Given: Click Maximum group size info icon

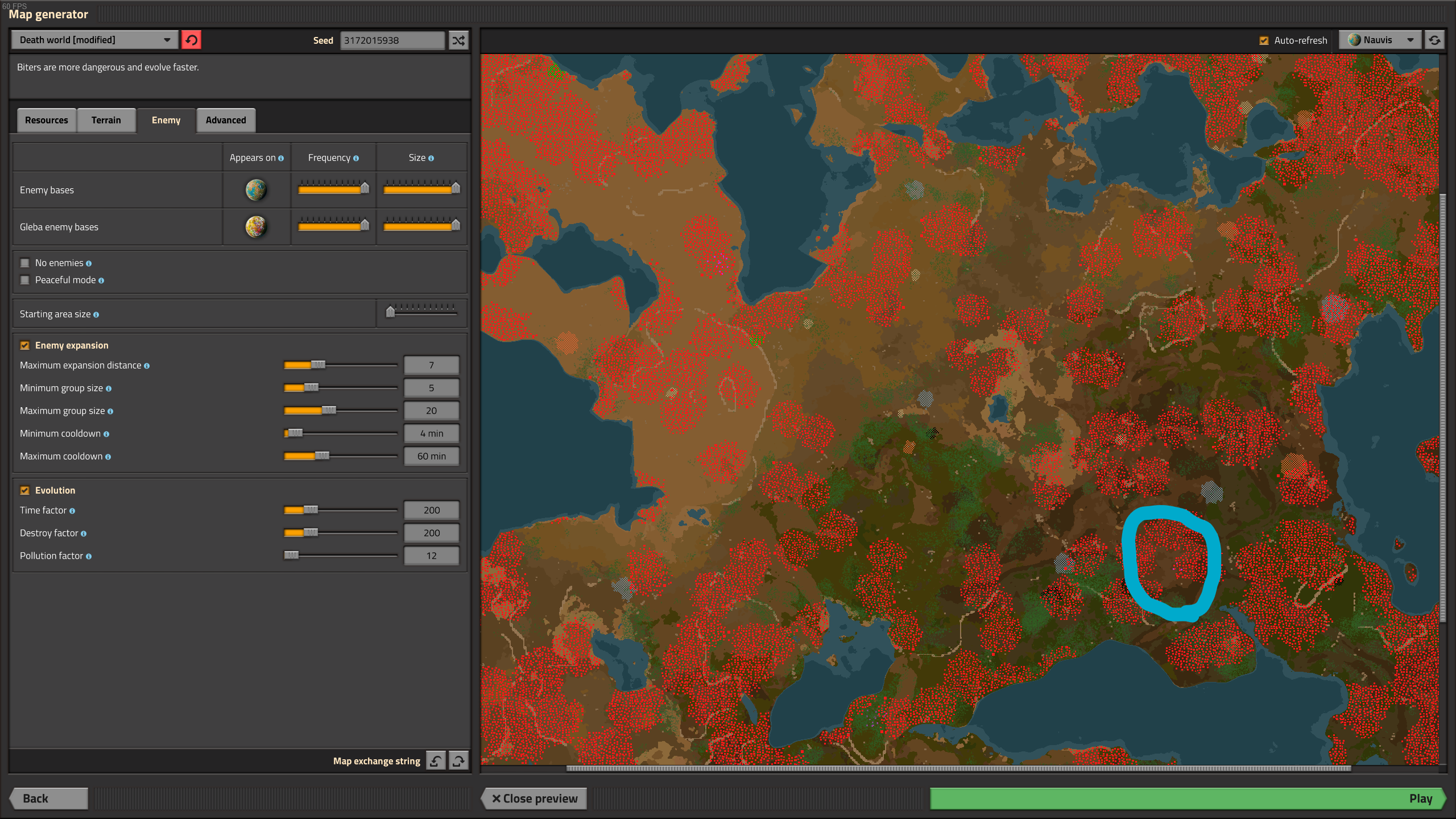Looking at the screenshot, I should coord(110,411).
